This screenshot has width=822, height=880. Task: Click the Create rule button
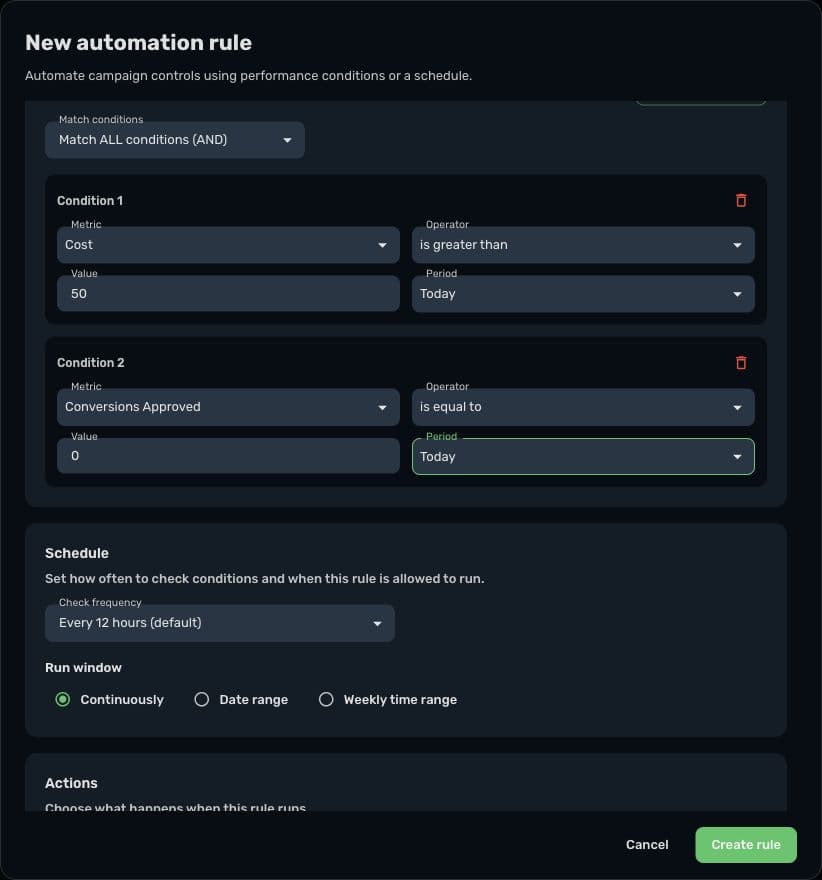click(x=746, y=845)
